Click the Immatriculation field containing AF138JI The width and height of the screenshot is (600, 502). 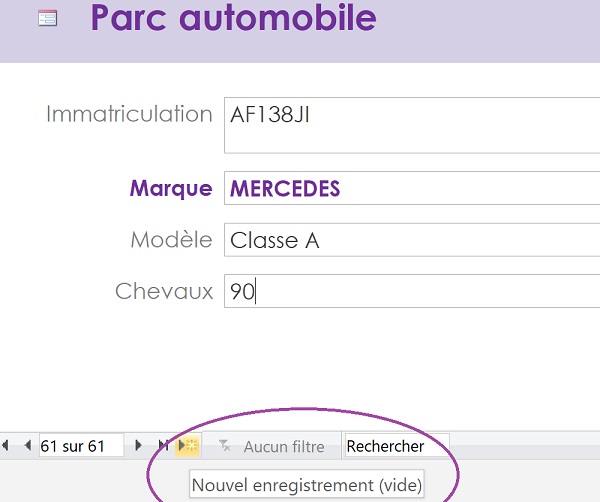tap(412, 125)
